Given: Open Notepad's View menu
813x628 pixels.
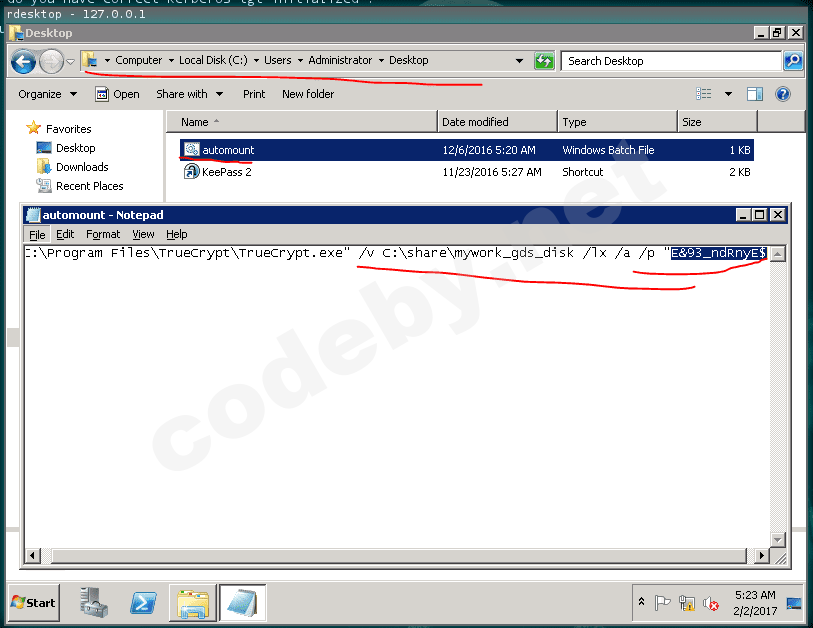Looking at the screenshot, I should point(143,234).
